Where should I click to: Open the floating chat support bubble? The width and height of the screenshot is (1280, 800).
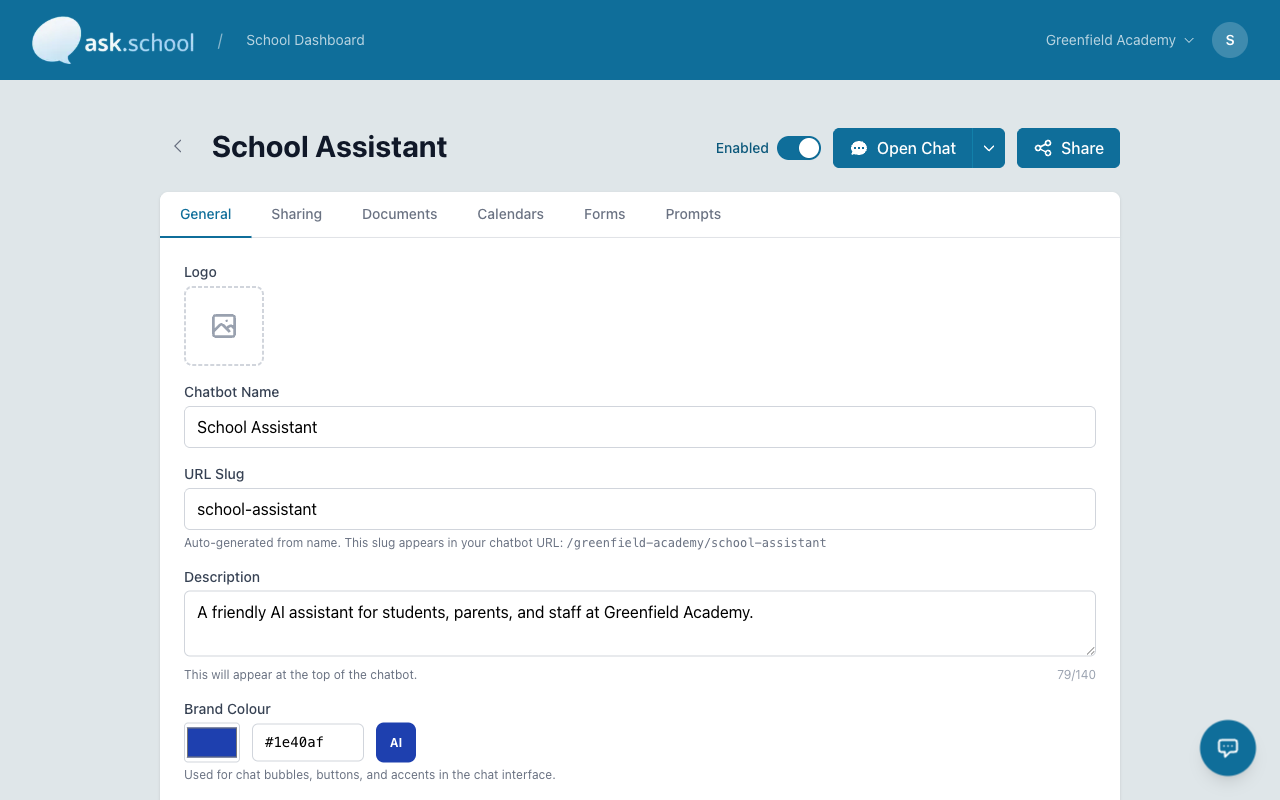(1228, 748)
